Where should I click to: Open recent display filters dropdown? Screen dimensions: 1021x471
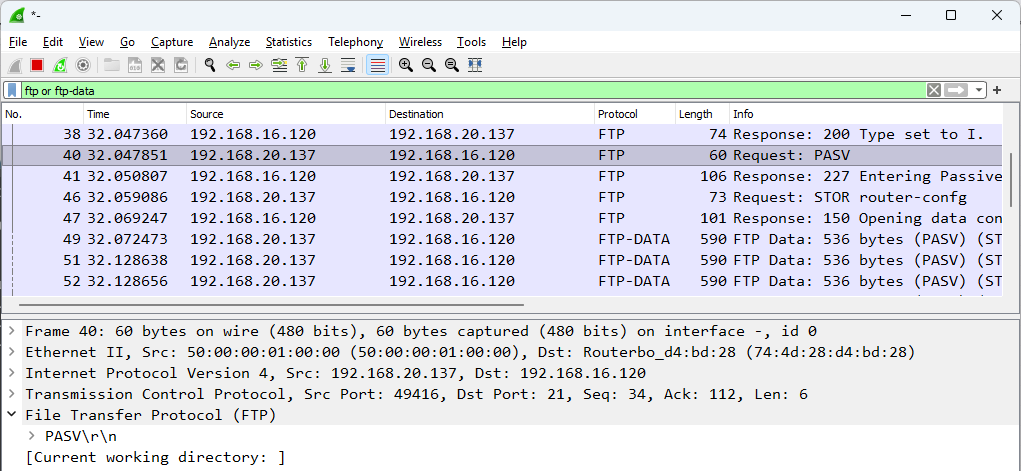tap(979, 91)
